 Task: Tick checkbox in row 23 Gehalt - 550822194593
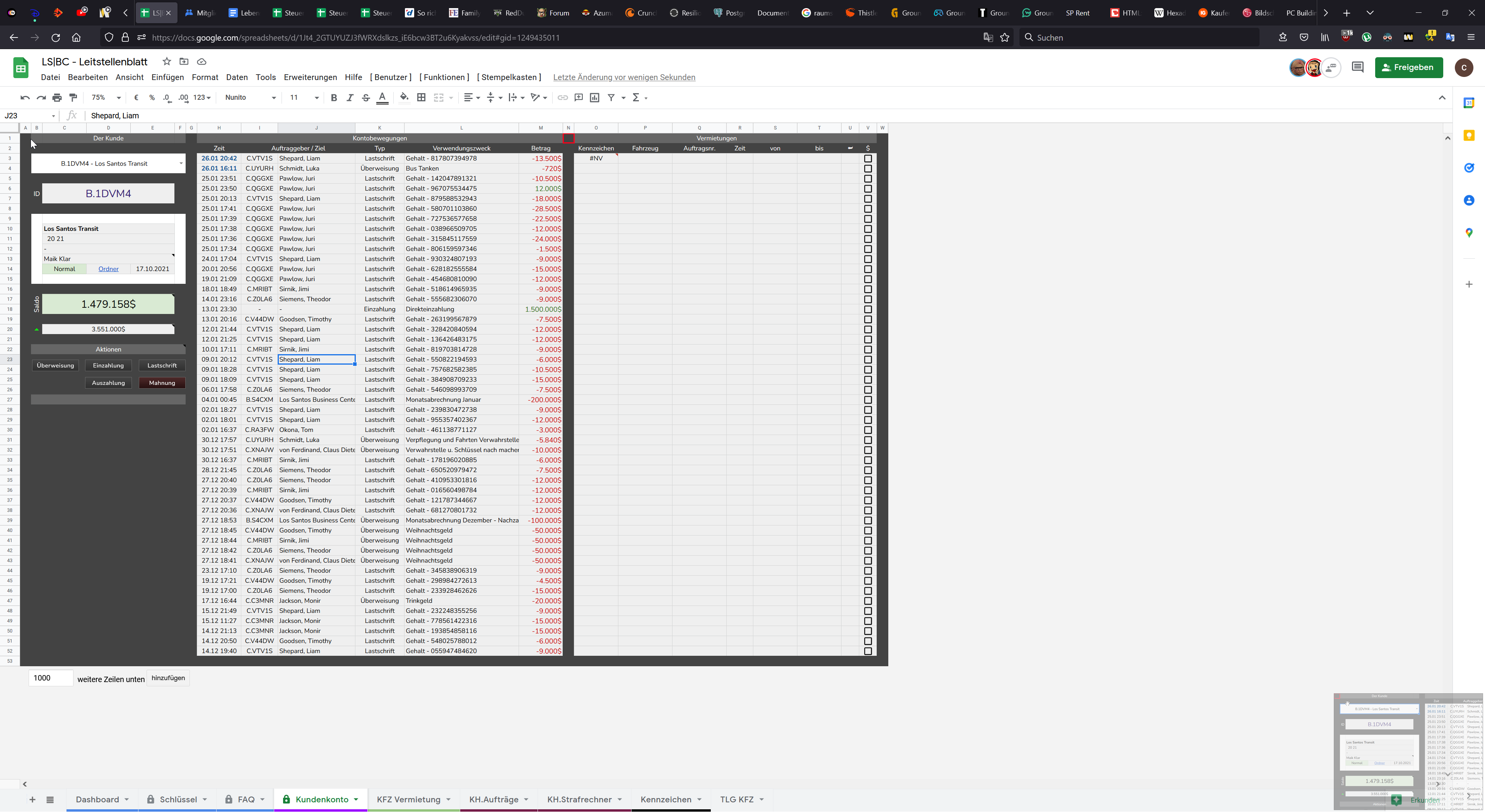click(867, 360)
